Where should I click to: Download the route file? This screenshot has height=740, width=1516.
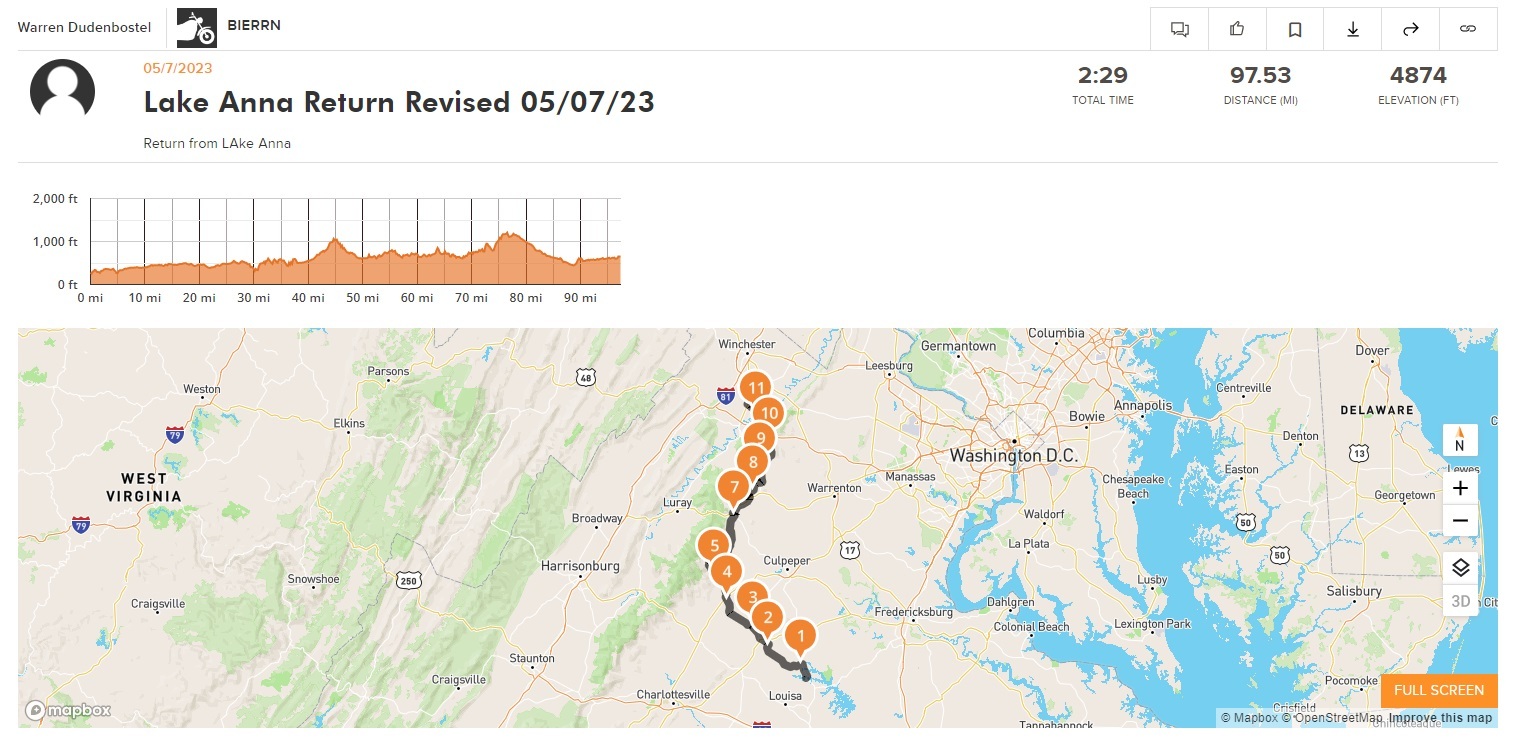click(1353, 29)
